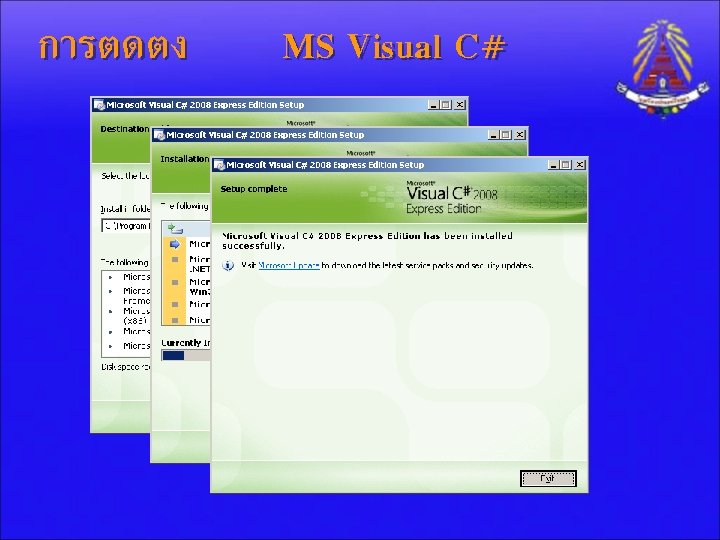This screenshot has width=720, height=540.
Task: Close the Installation progress window
Action: (520, 135)
